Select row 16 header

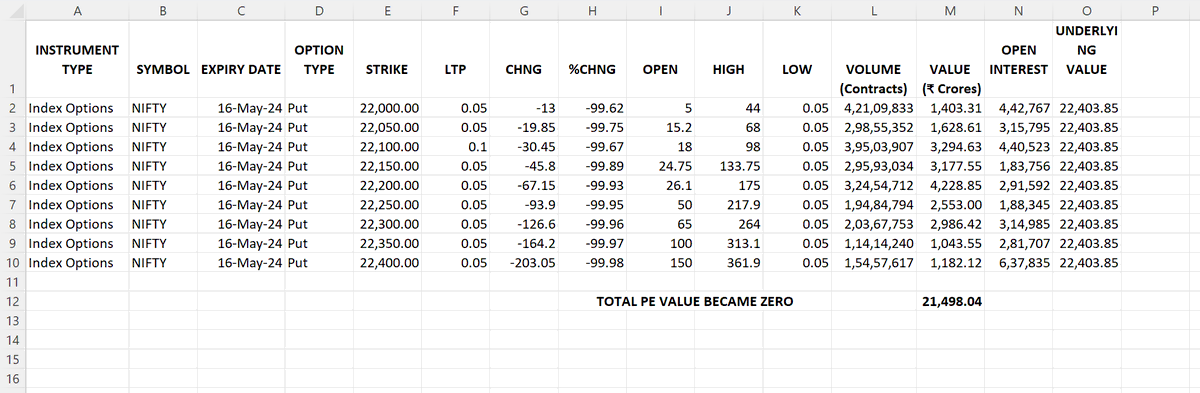13,379
